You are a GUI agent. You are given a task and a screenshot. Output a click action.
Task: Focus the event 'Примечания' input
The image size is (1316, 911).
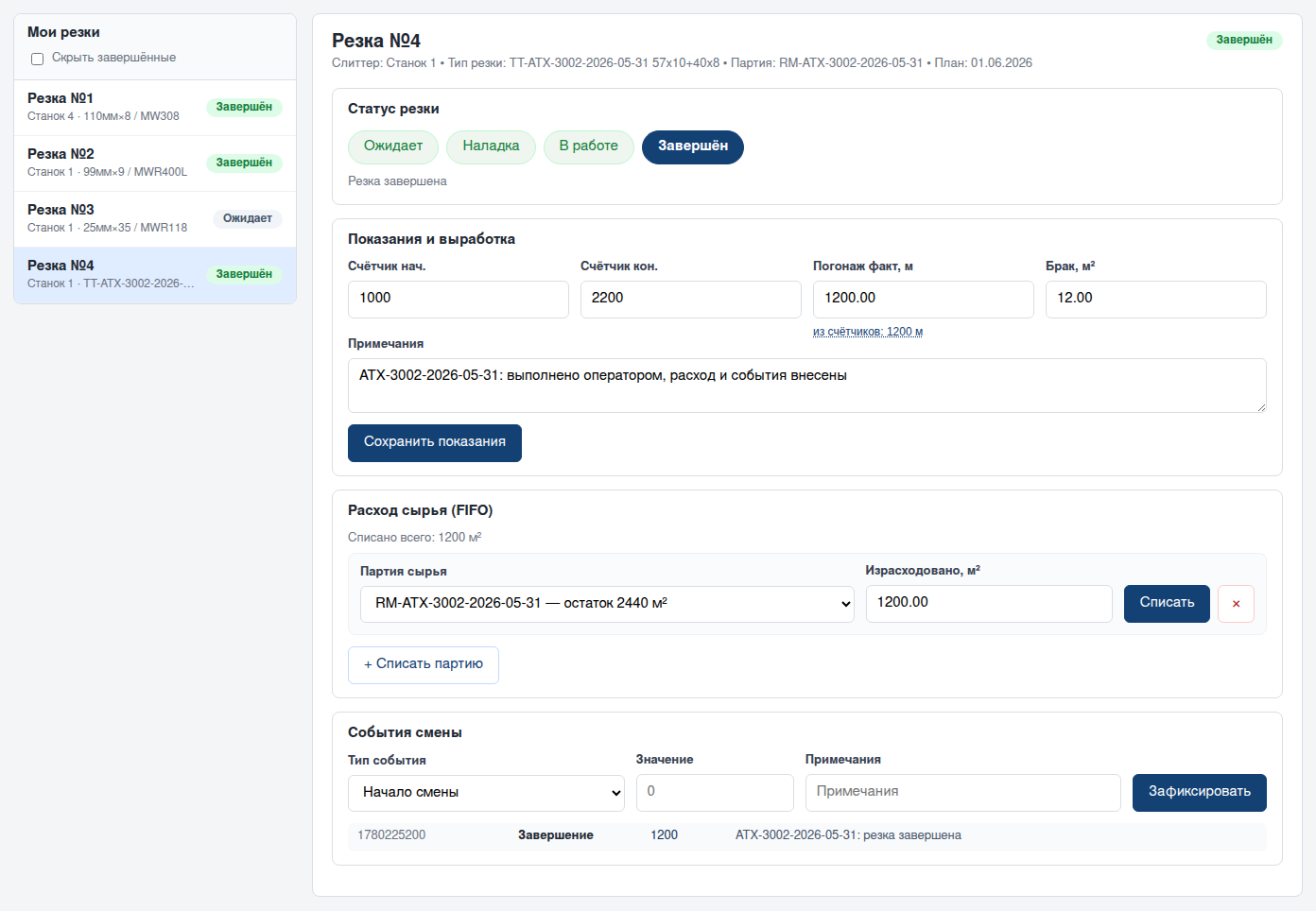click(x=963, y=793)
